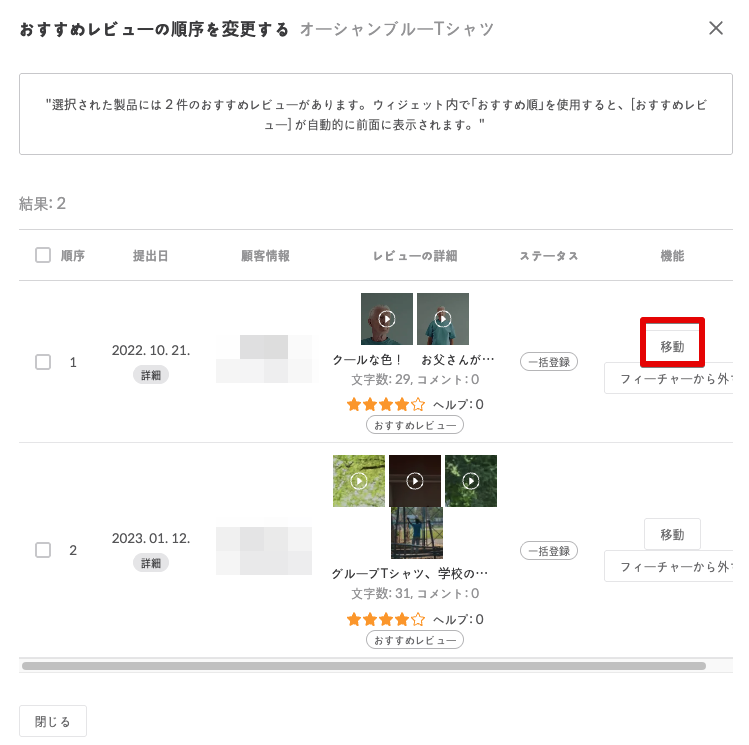
Task: Open the playground photo thumbnail in review 2
Action: pyautogui.click(x=417, y=533)
